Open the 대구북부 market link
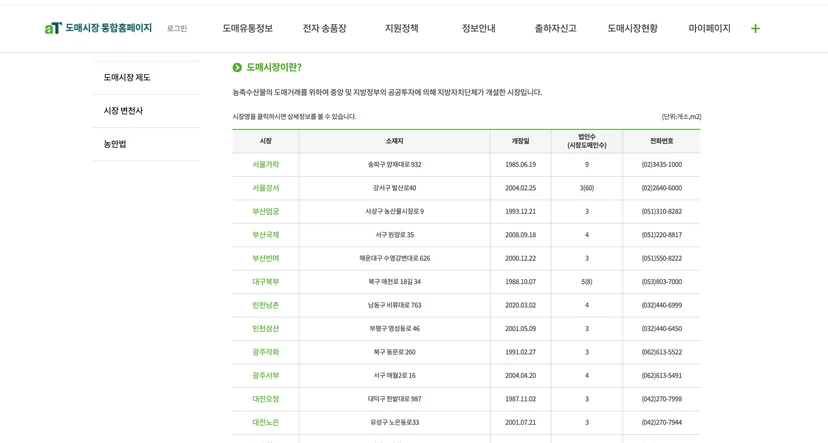The image size is (828, 443). coord(266,281)
